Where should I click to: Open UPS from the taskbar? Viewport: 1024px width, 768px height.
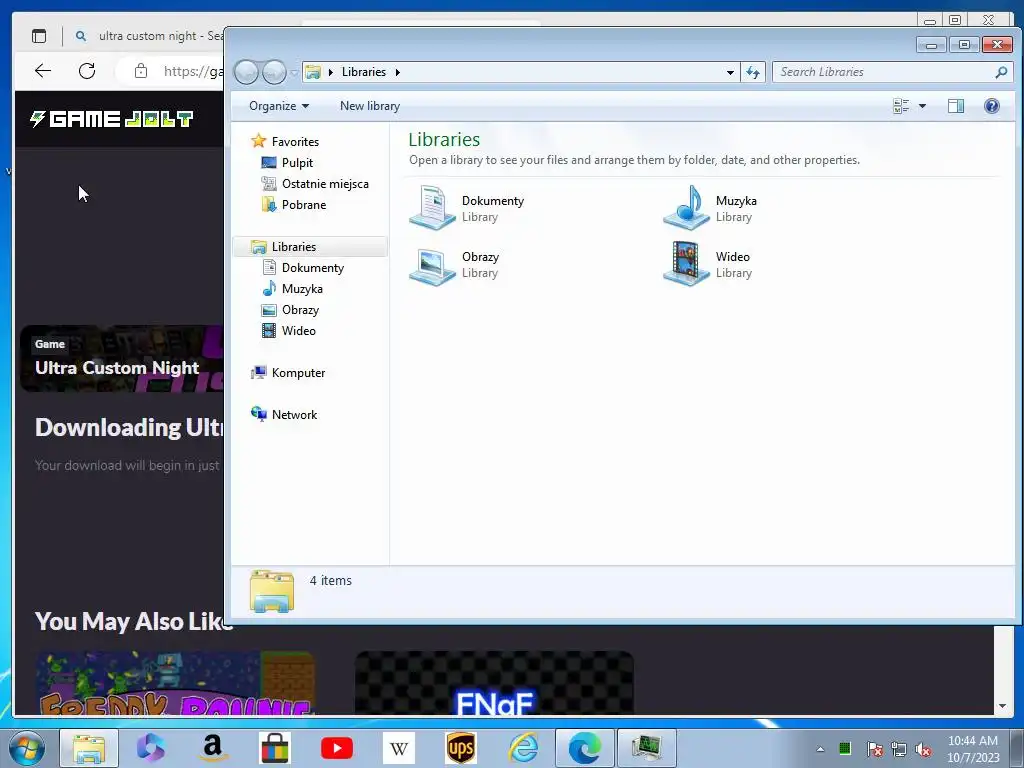click(461, 748)
